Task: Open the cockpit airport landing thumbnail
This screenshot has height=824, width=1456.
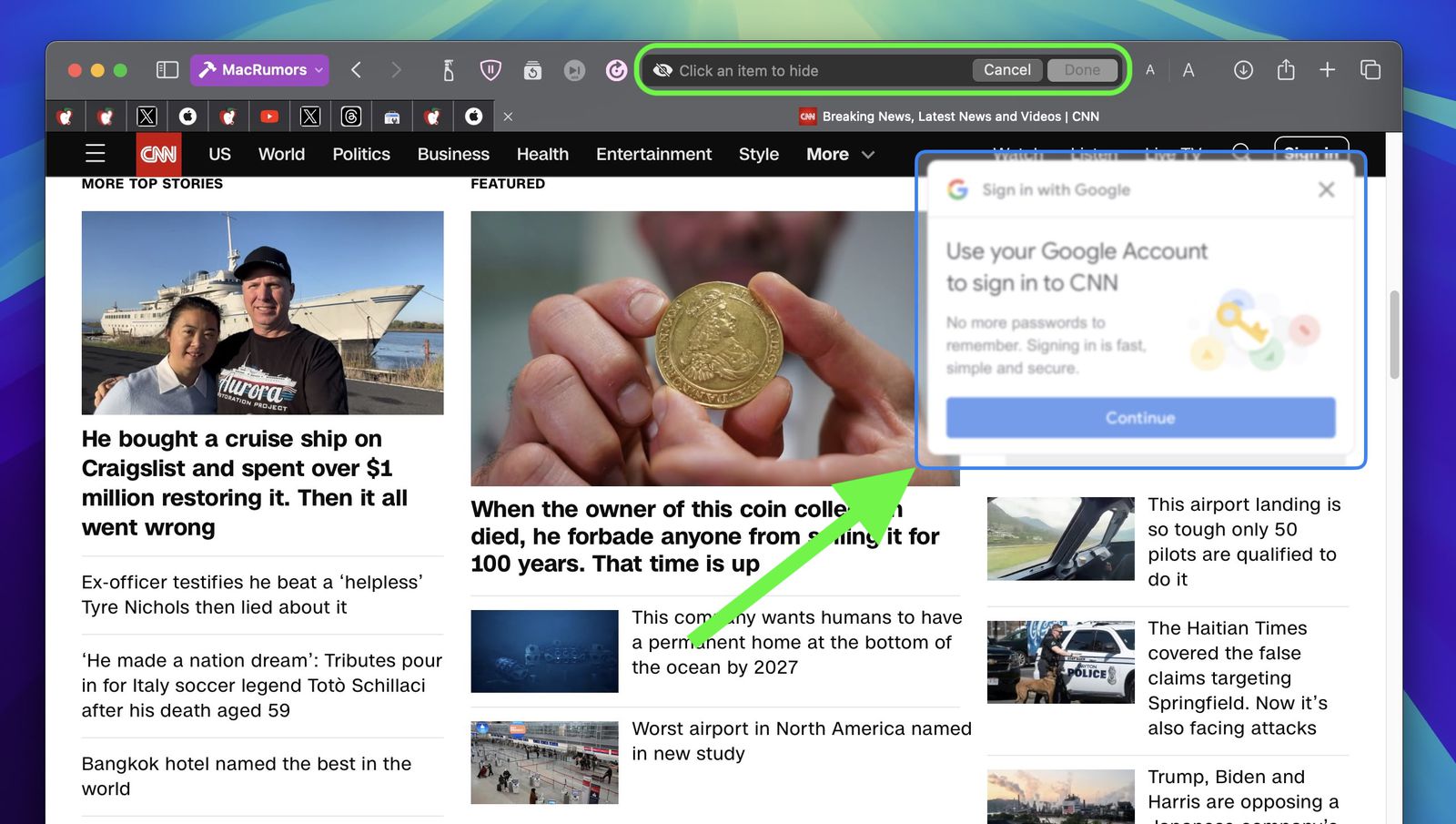Action: pyautogui.click(x=1061, y=538)
